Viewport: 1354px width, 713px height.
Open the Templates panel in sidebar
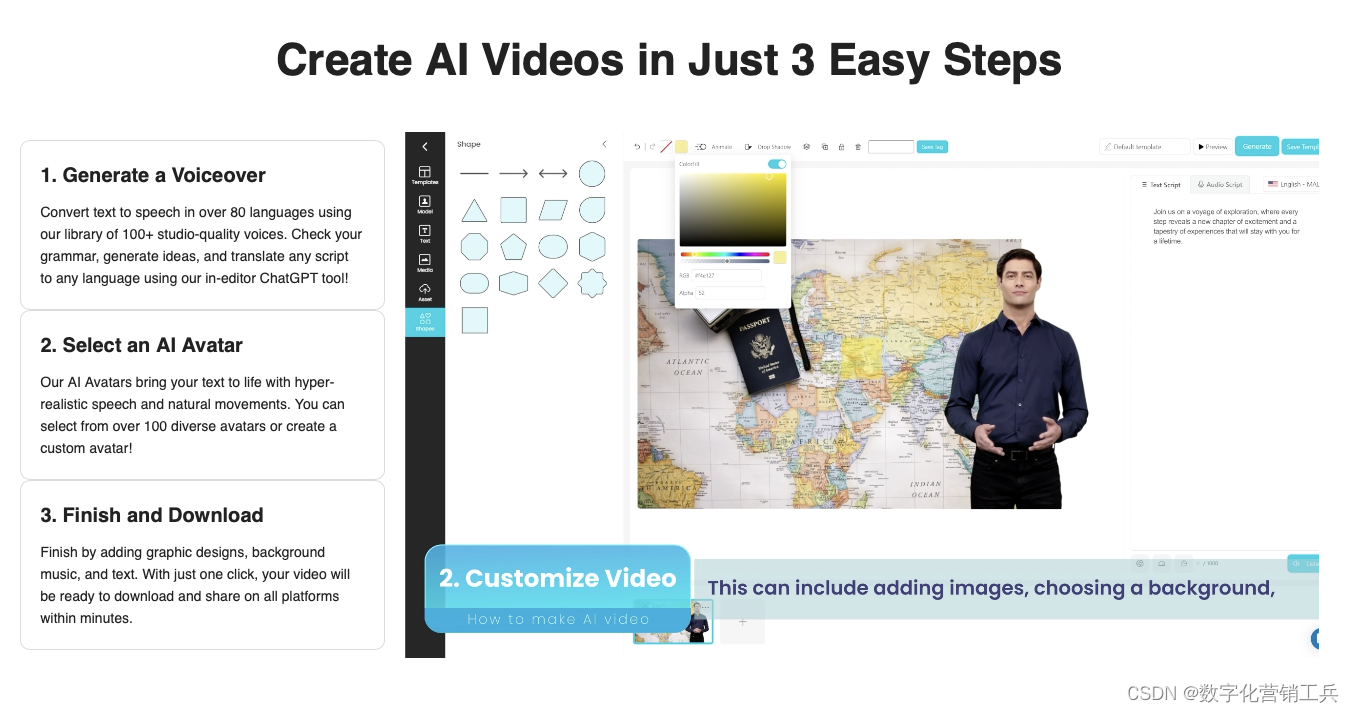click(x=425, y=175)
